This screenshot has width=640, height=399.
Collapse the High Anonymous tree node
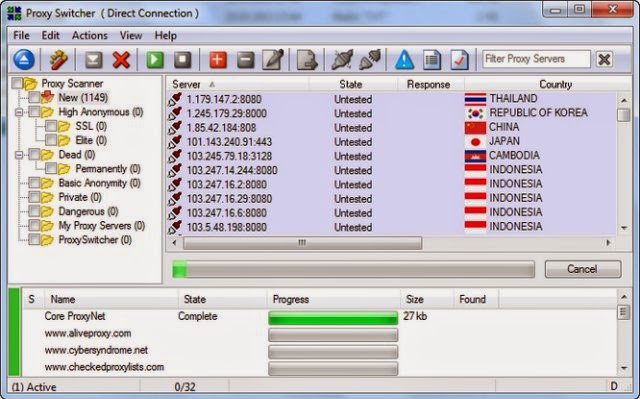coord(19,112)
